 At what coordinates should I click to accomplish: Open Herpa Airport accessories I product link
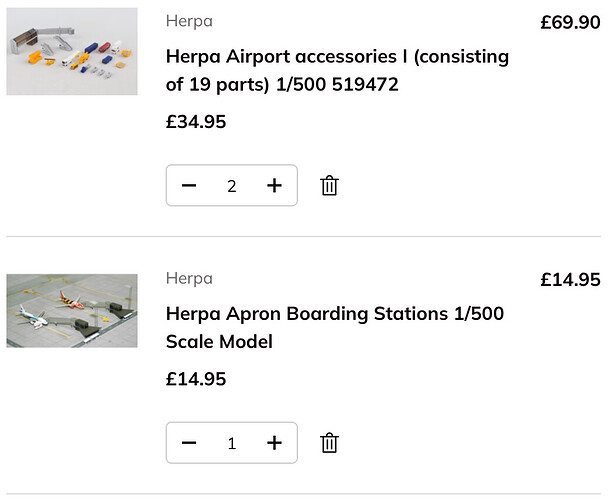pyautogui.click(x=337, y=70)
